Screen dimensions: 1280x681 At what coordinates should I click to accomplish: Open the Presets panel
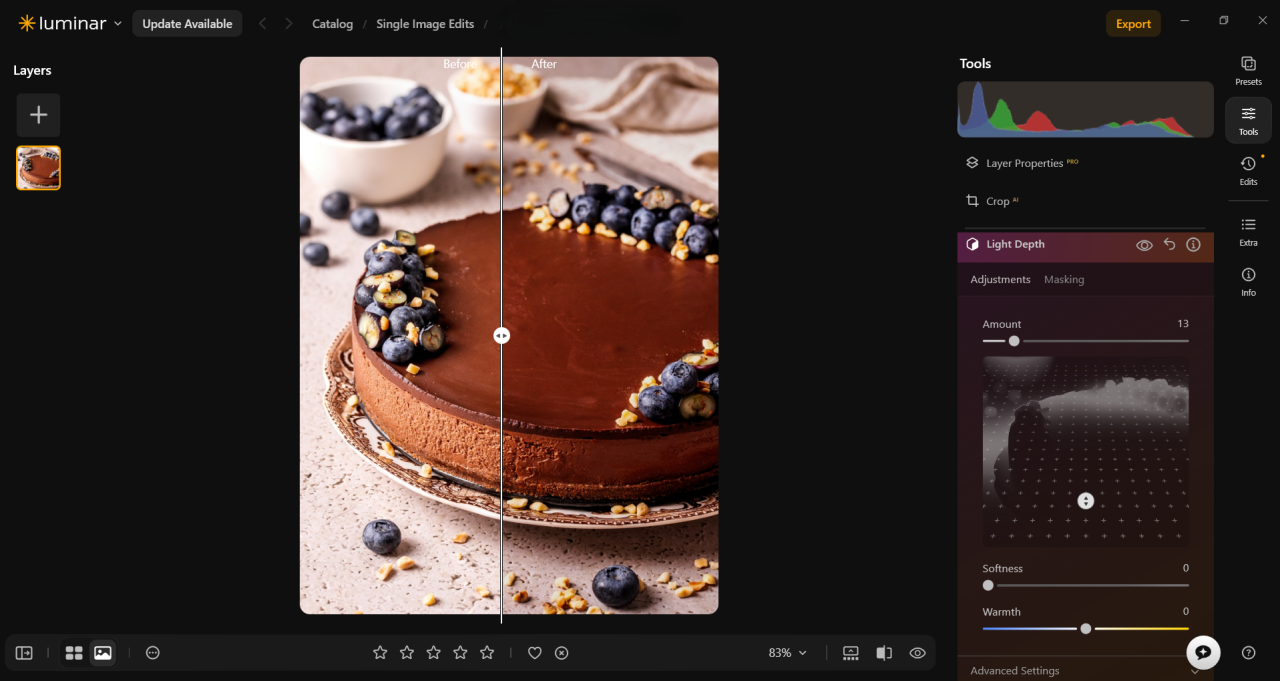tap(1248, 70)
